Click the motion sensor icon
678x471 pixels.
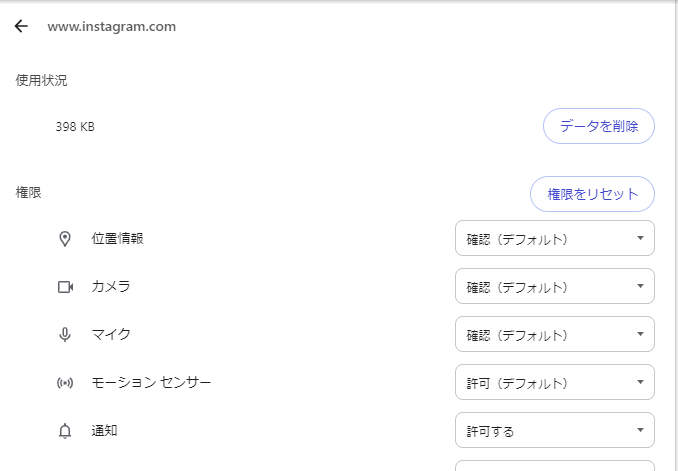coord(65,383)
